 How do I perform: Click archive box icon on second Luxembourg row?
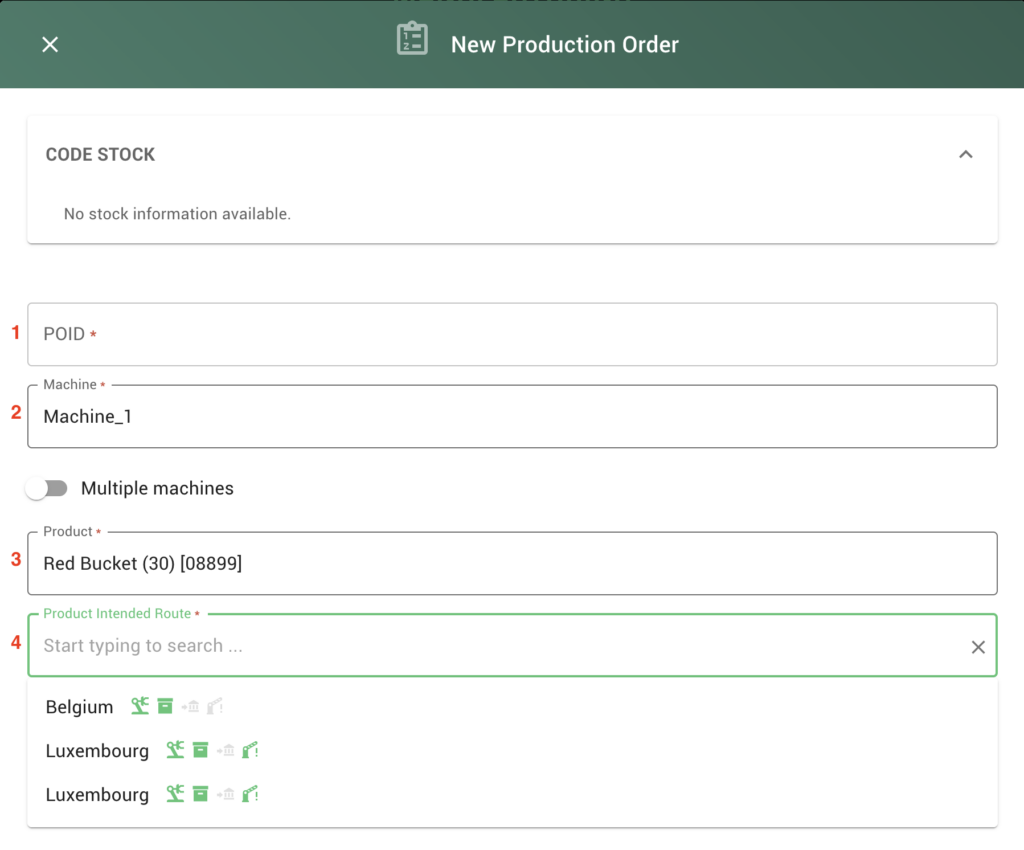(x=200, y=794)
